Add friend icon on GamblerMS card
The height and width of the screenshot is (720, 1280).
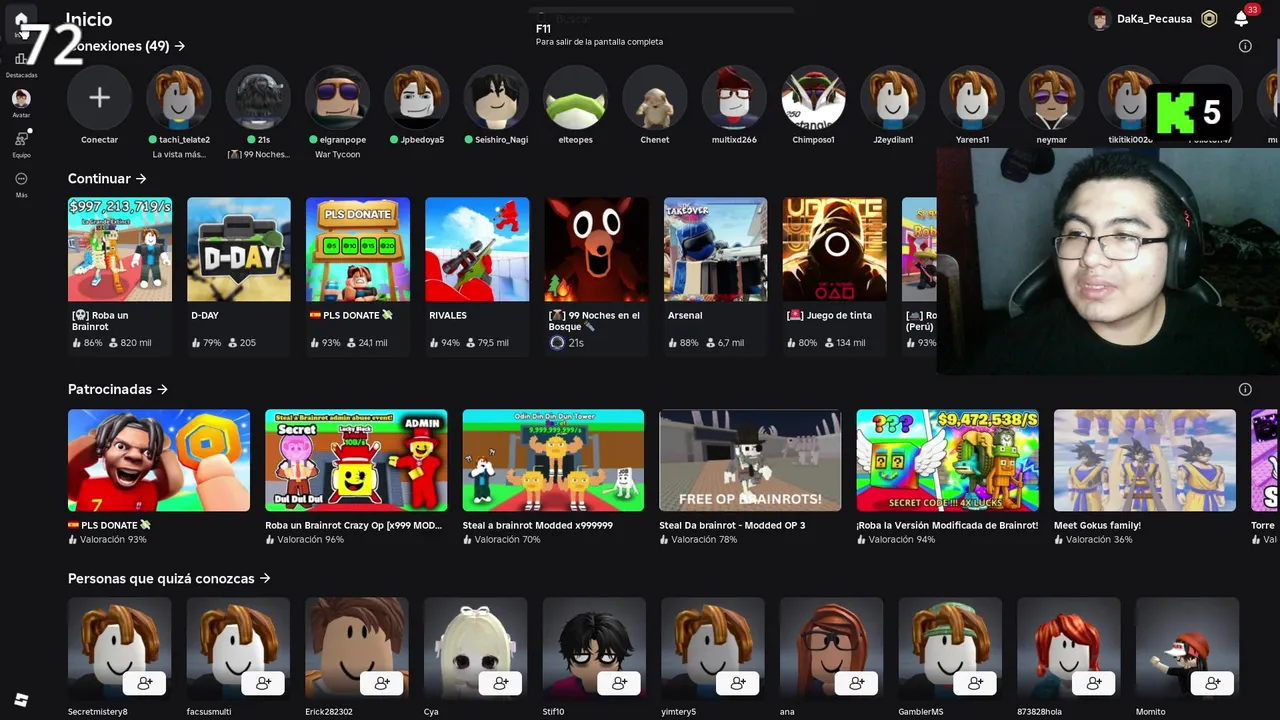[x=976, y=683]
